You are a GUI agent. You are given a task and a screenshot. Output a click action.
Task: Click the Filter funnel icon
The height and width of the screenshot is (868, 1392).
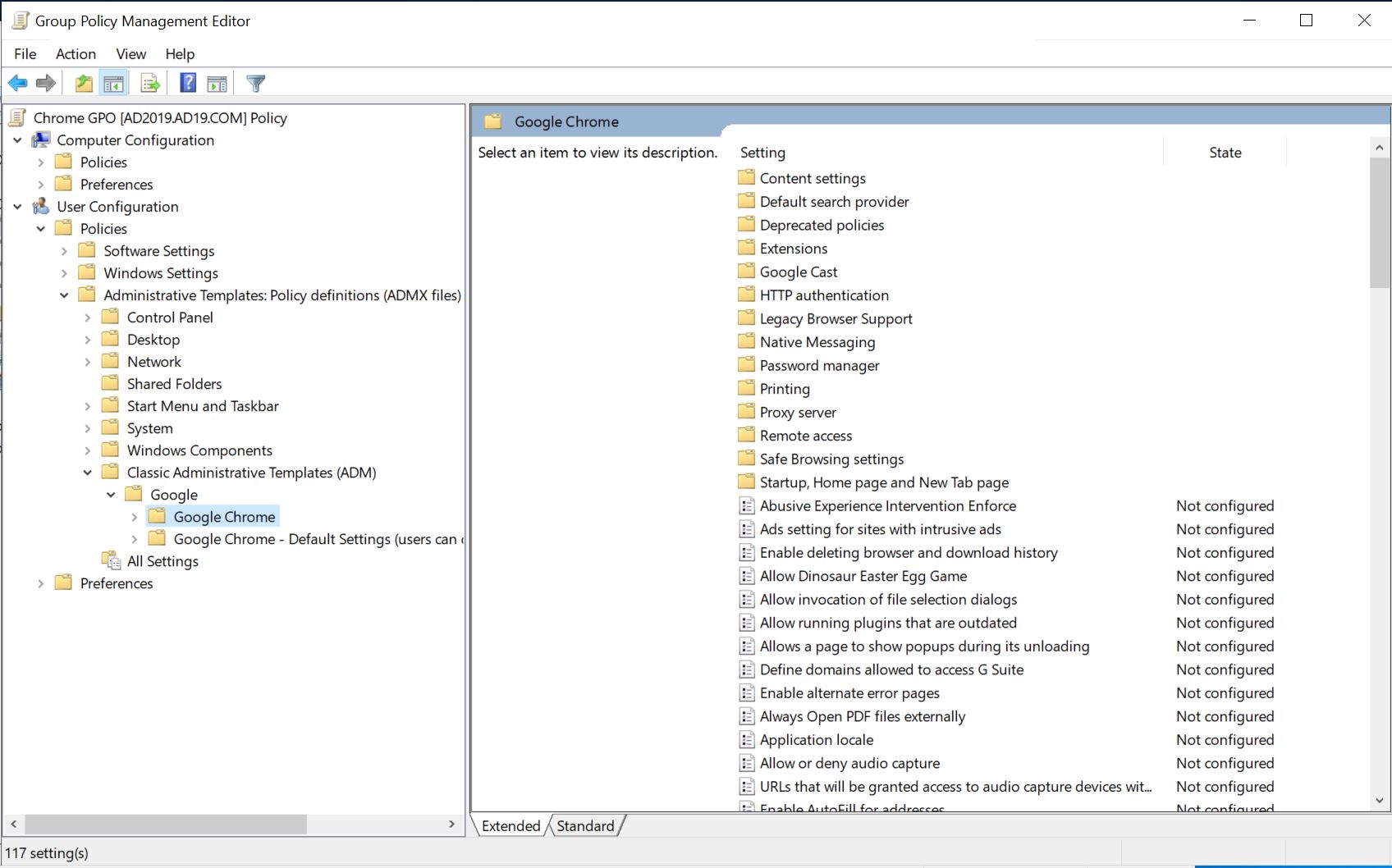255,83
